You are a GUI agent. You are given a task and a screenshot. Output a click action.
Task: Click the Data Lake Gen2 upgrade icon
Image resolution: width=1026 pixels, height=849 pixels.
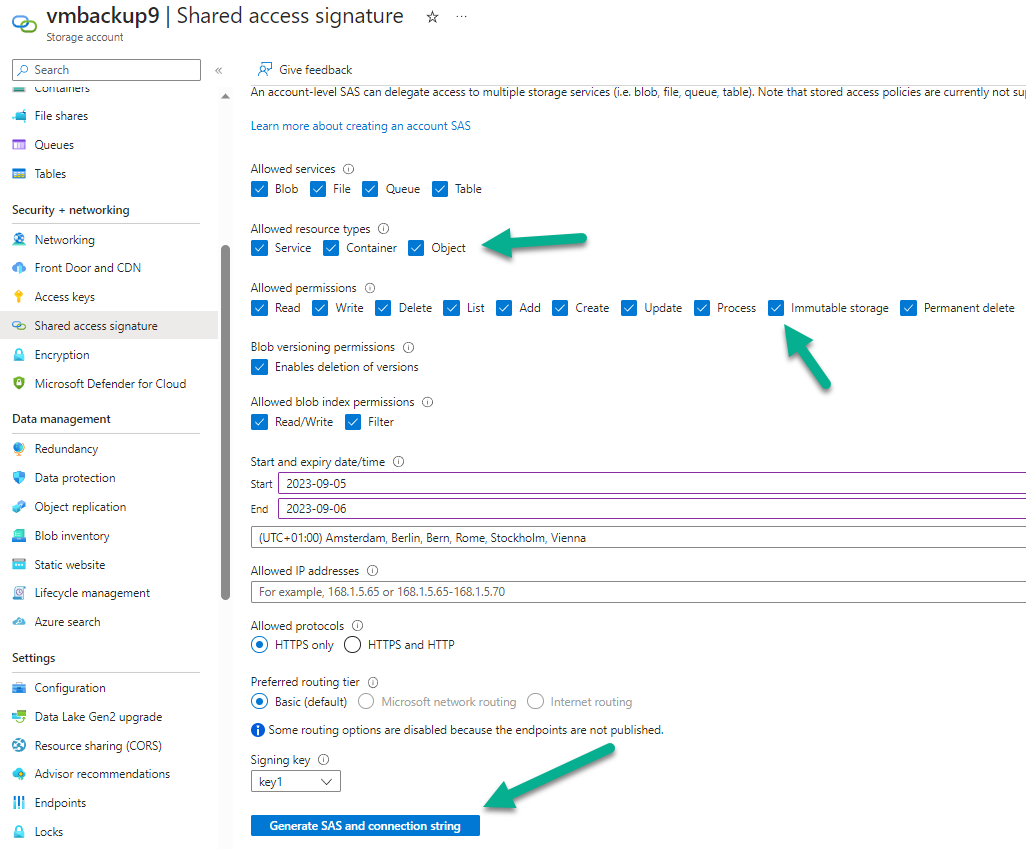pos(19,717)
